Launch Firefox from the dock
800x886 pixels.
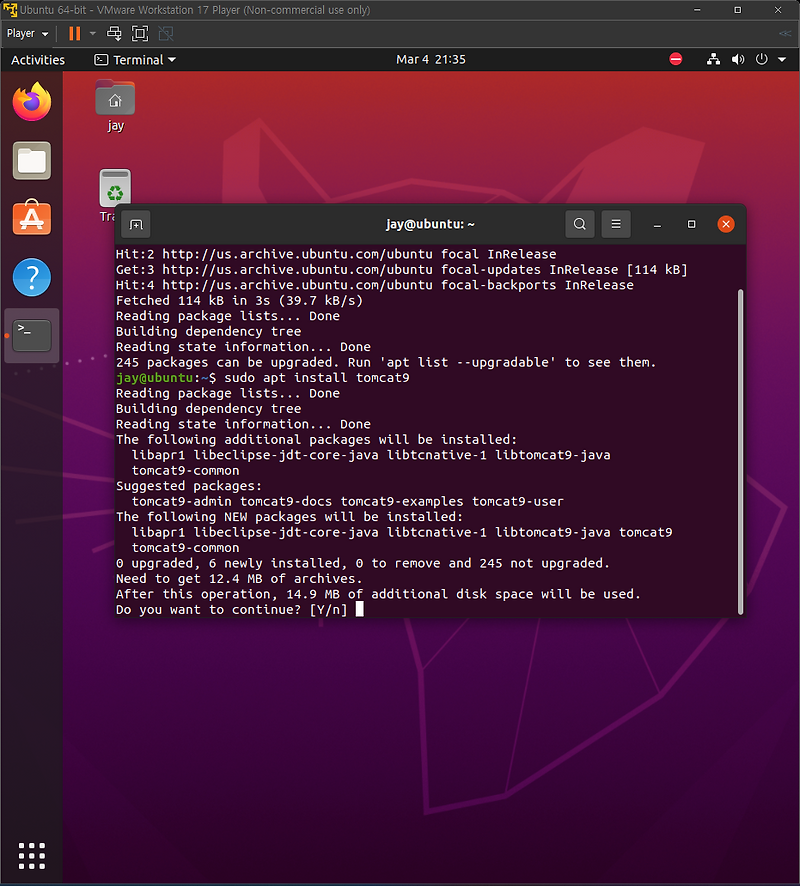click(31, 101)
